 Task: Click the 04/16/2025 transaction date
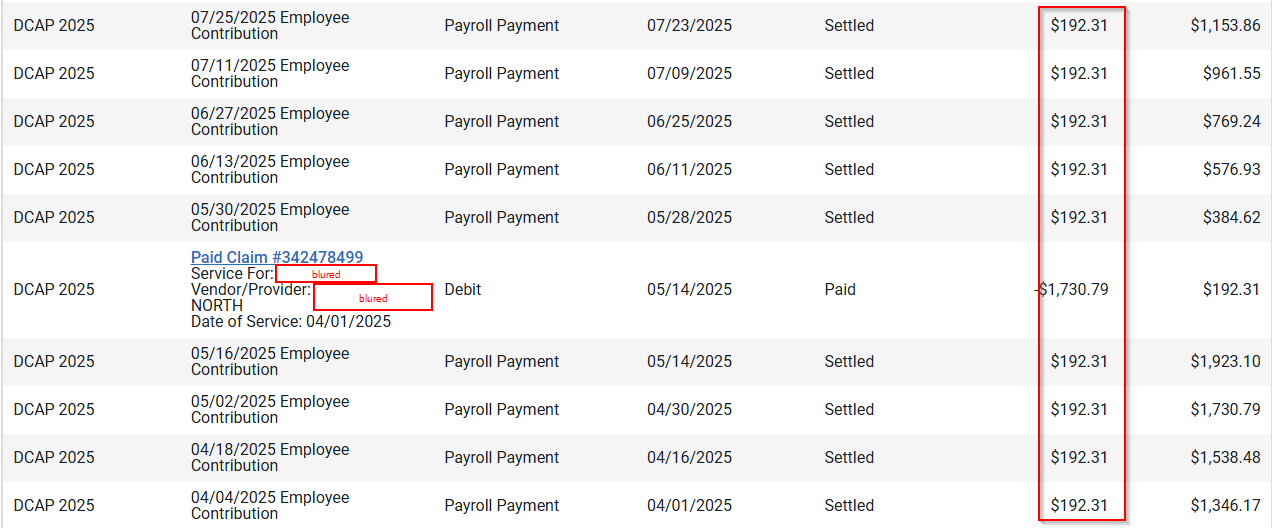tap(689, 458)
